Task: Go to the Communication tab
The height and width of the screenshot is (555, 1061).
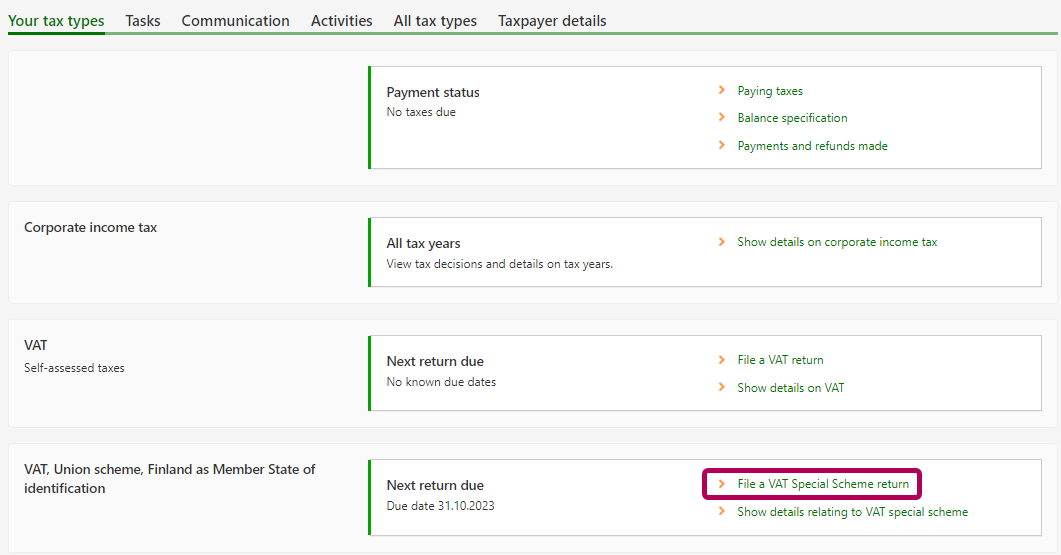Action: click(235, 21)
